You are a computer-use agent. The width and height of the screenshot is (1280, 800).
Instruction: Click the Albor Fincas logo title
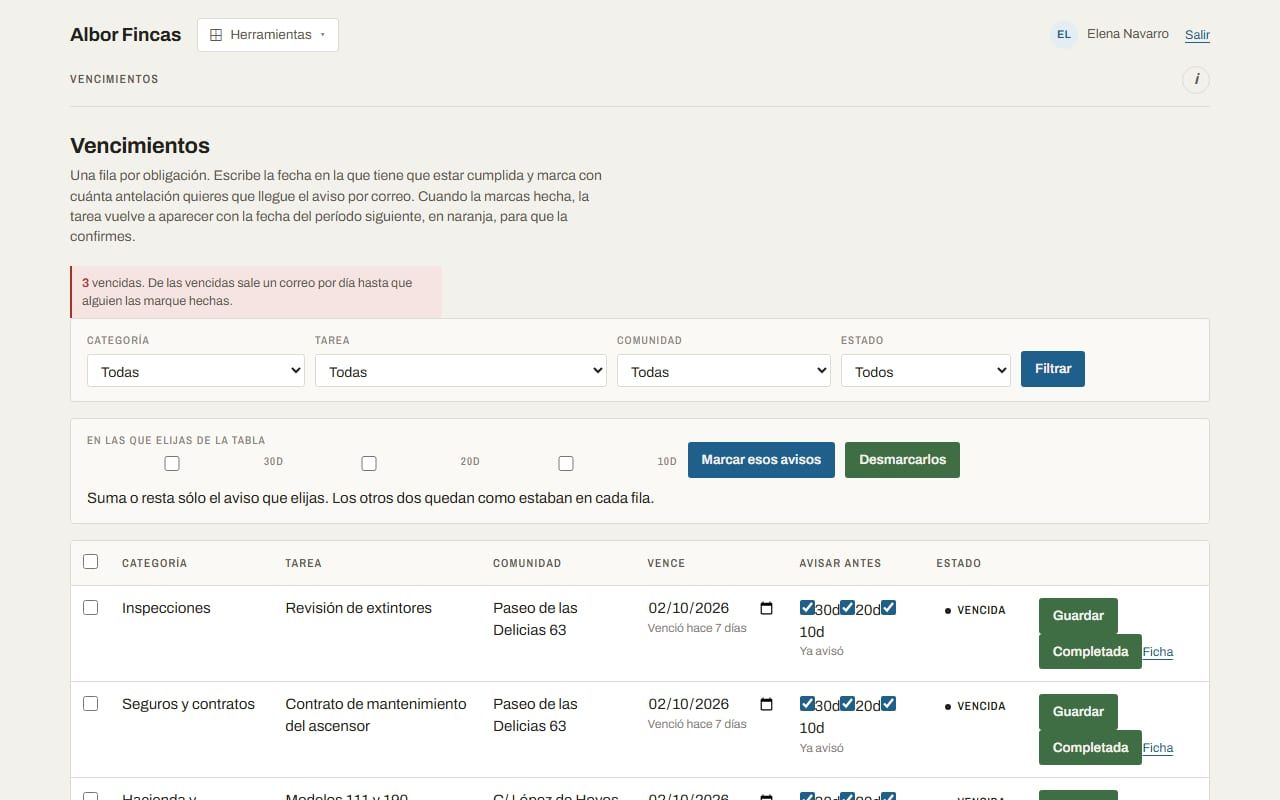click(126, 35)
